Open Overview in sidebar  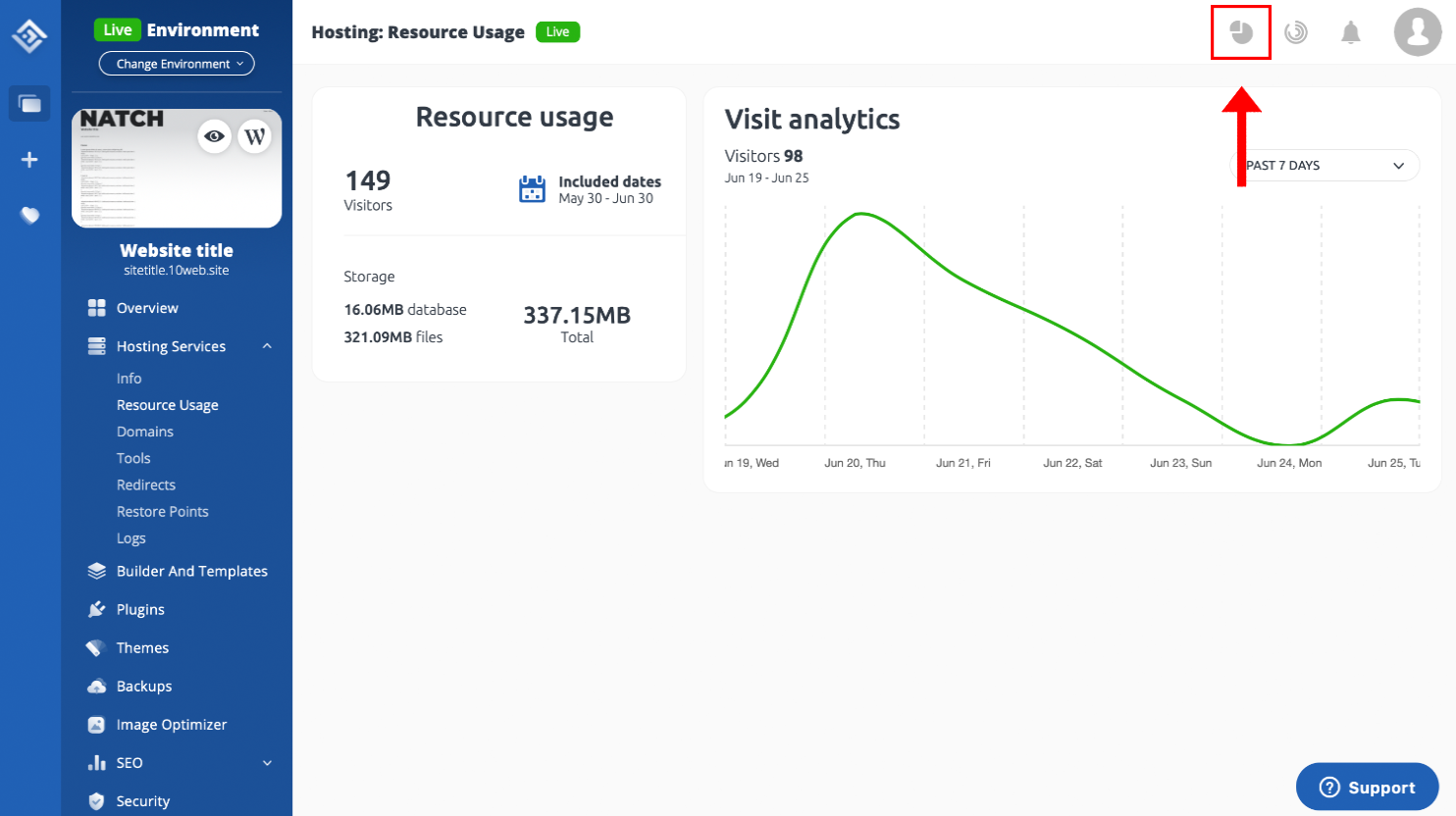147,308
